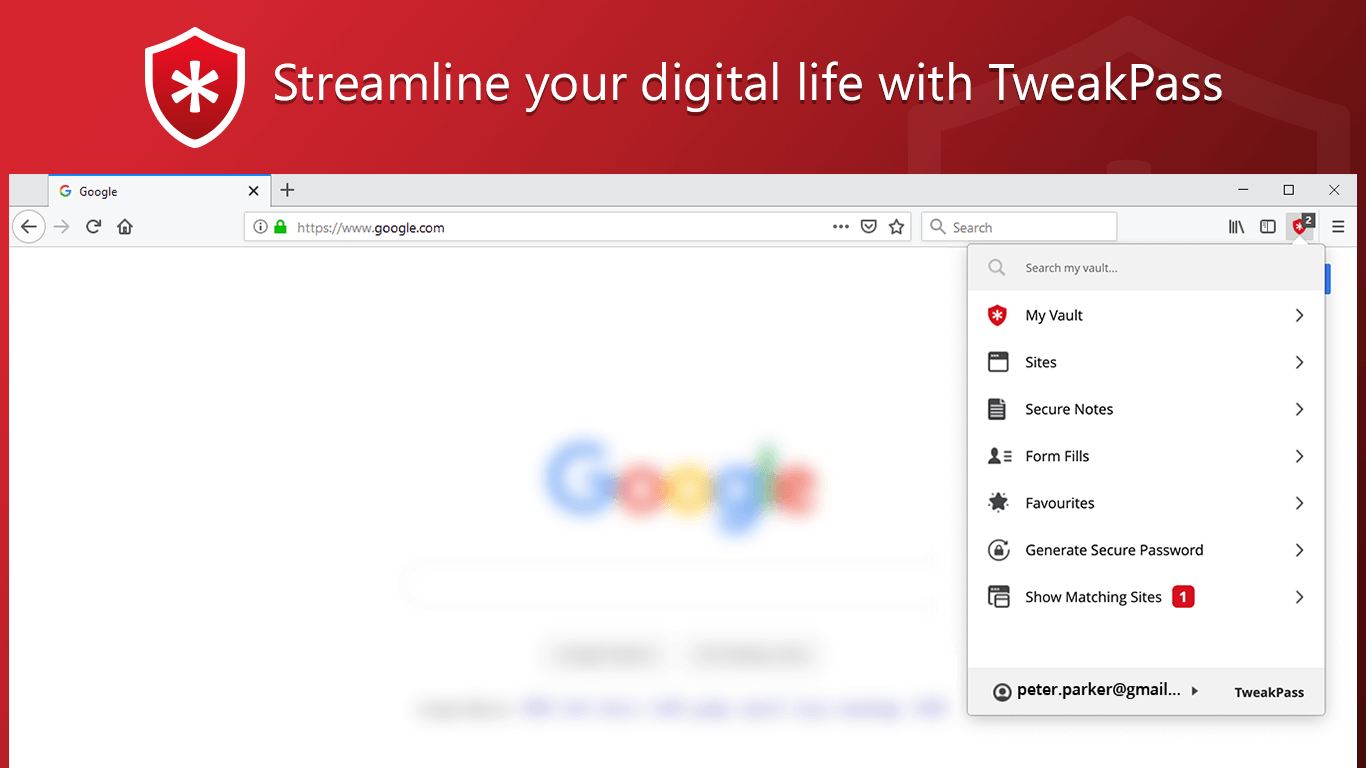Click the account avatar icon in footer

coord(1002,691)
